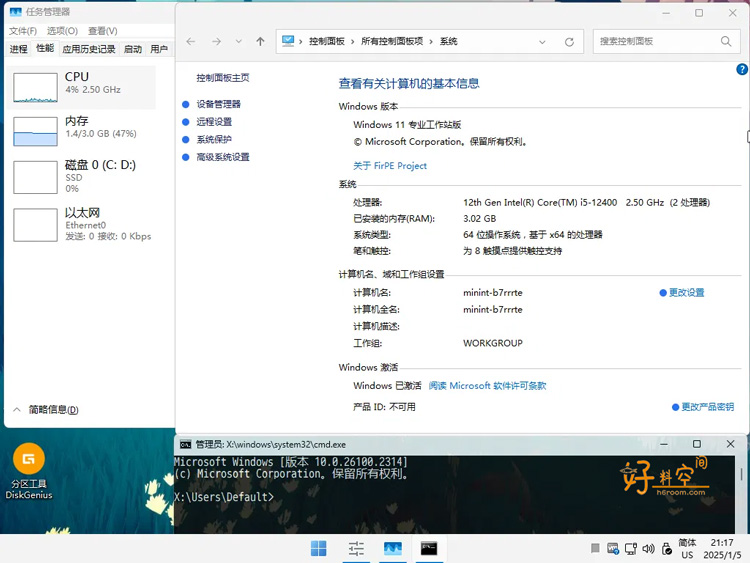Switch input method 简体 US indicator

click(x=687, y=549)
